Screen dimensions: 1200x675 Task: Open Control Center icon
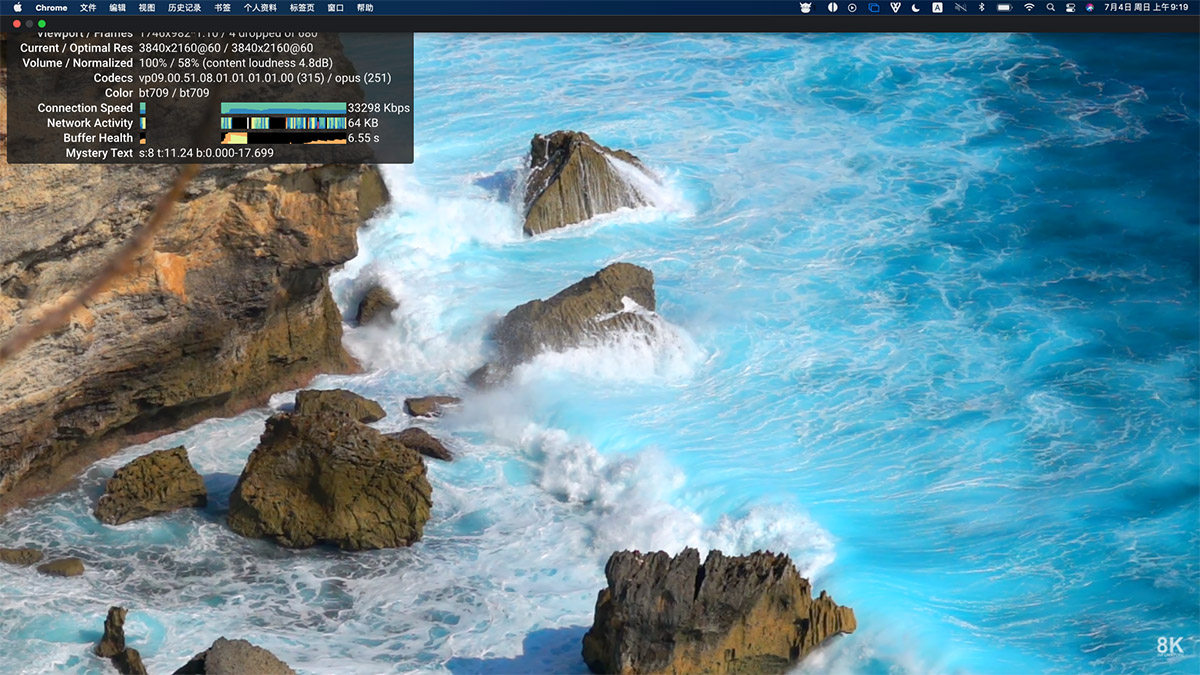pyautogui.click(x=1070, y=7)
